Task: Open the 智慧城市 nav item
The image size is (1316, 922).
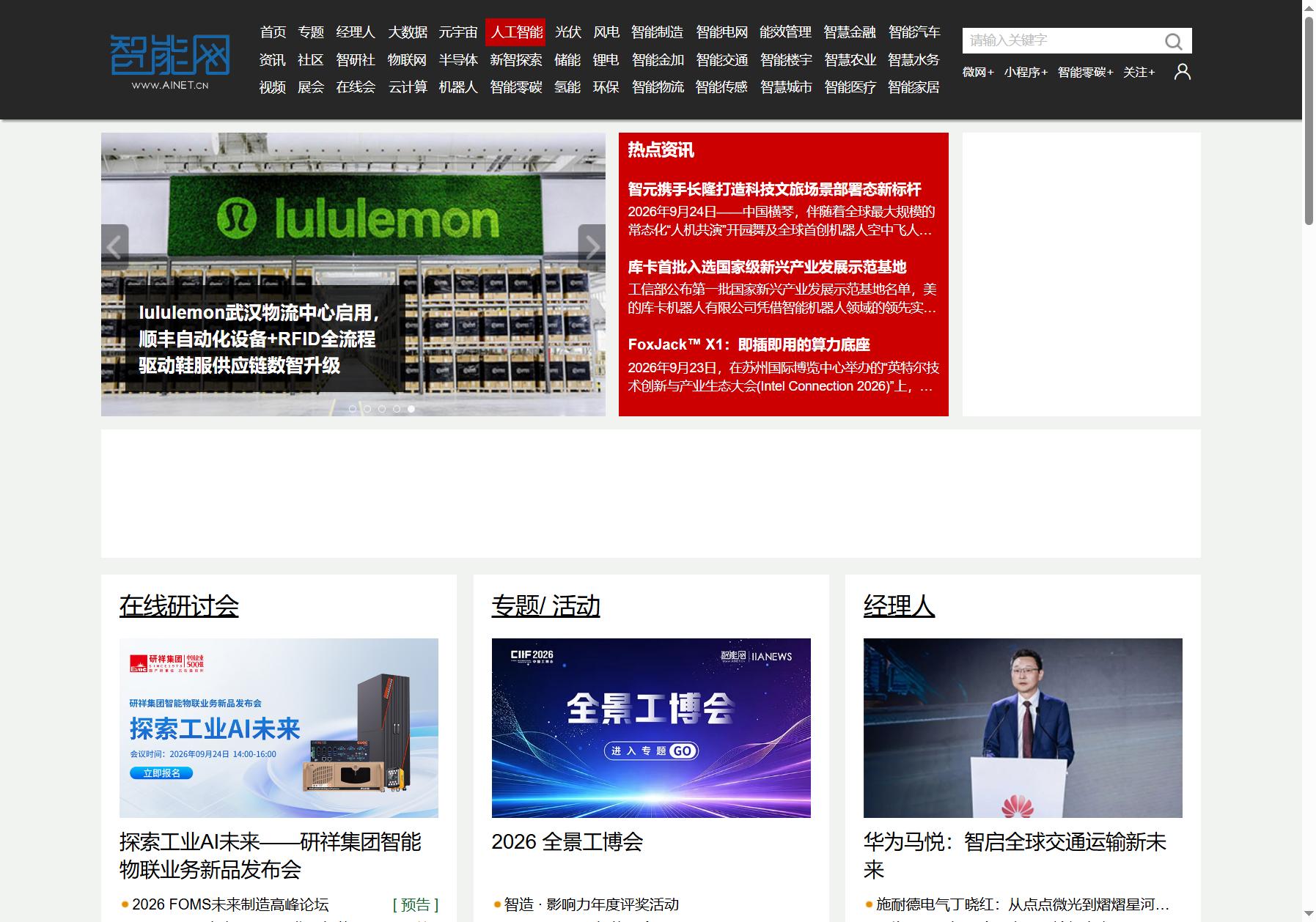Action: (786, 87)
